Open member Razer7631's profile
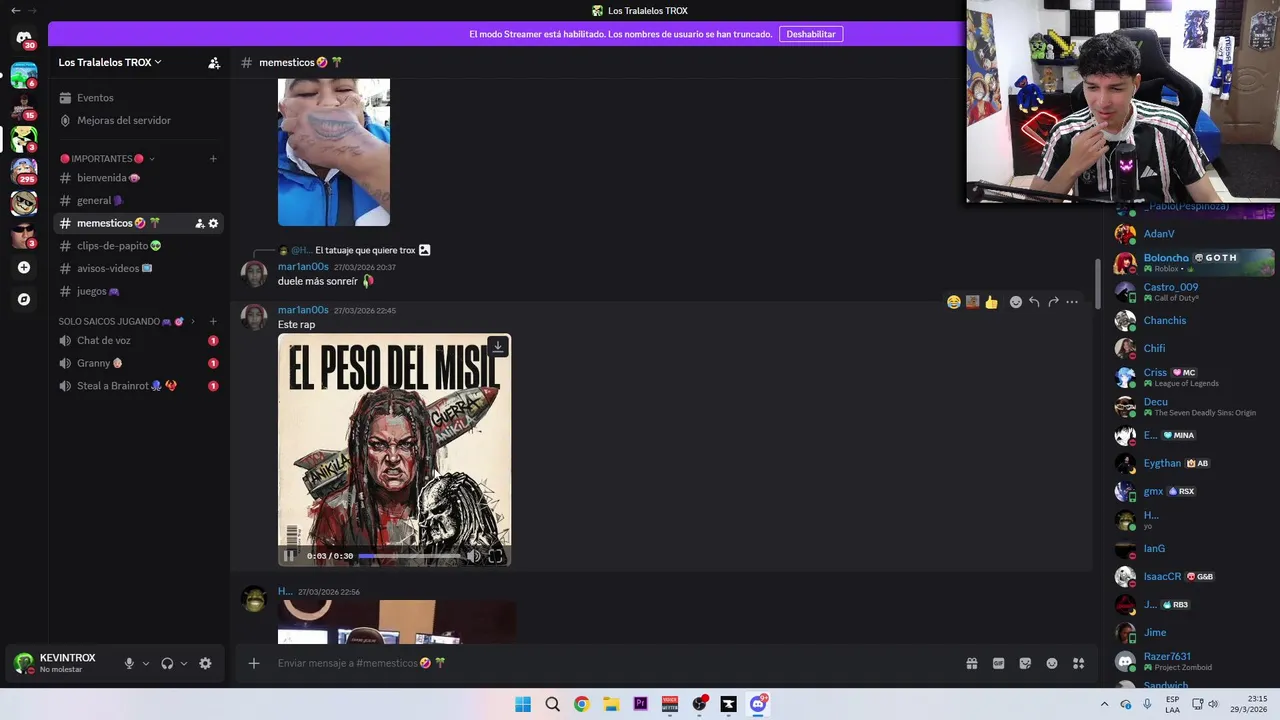The image size is (1280, 720). (x=1194, y=661)
